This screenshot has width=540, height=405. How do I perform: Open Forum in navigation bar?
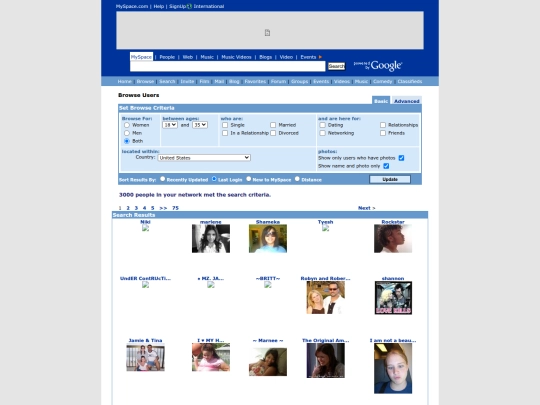(x=278, y=82)
